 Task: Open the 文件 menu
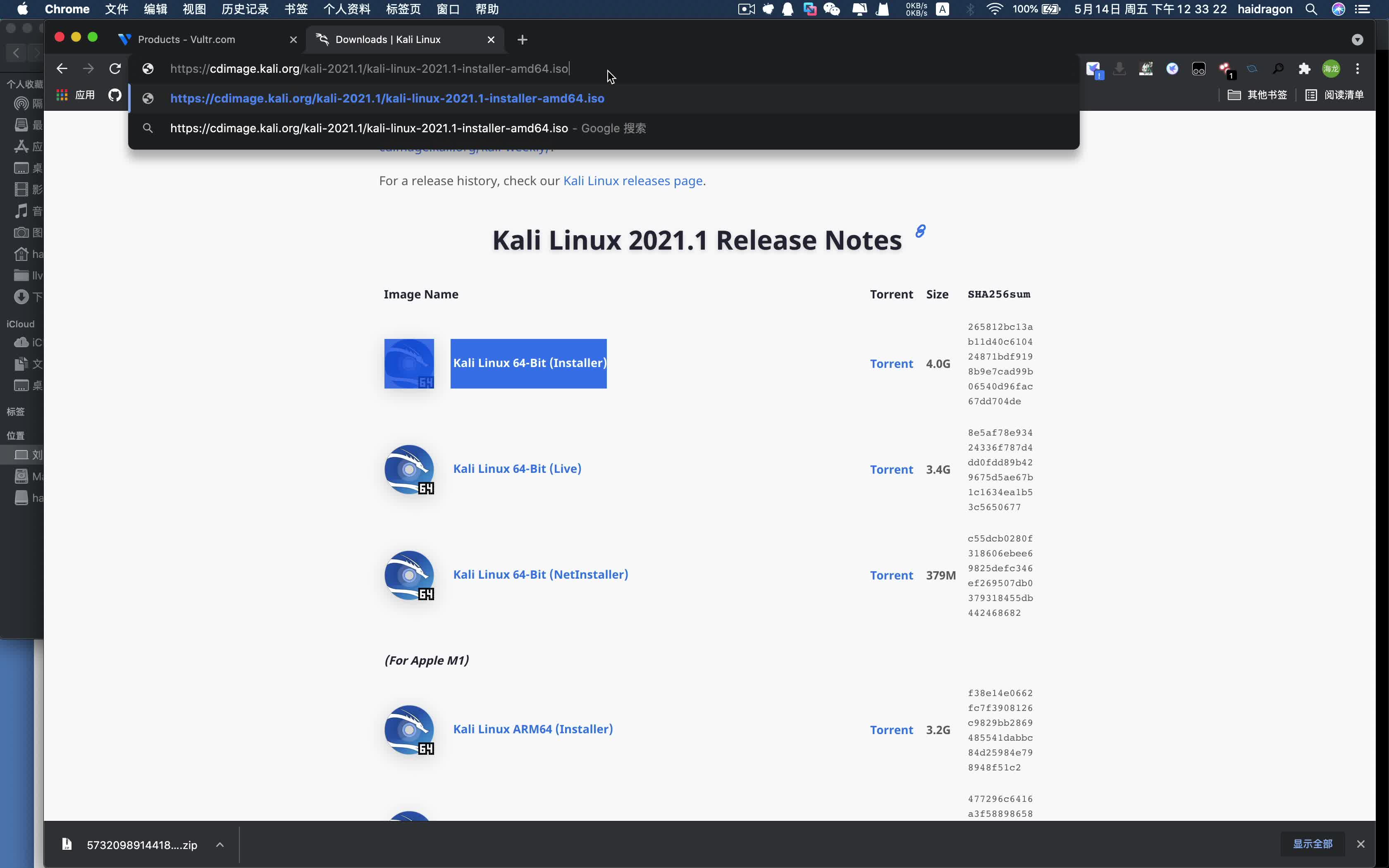tap(117, 9)
